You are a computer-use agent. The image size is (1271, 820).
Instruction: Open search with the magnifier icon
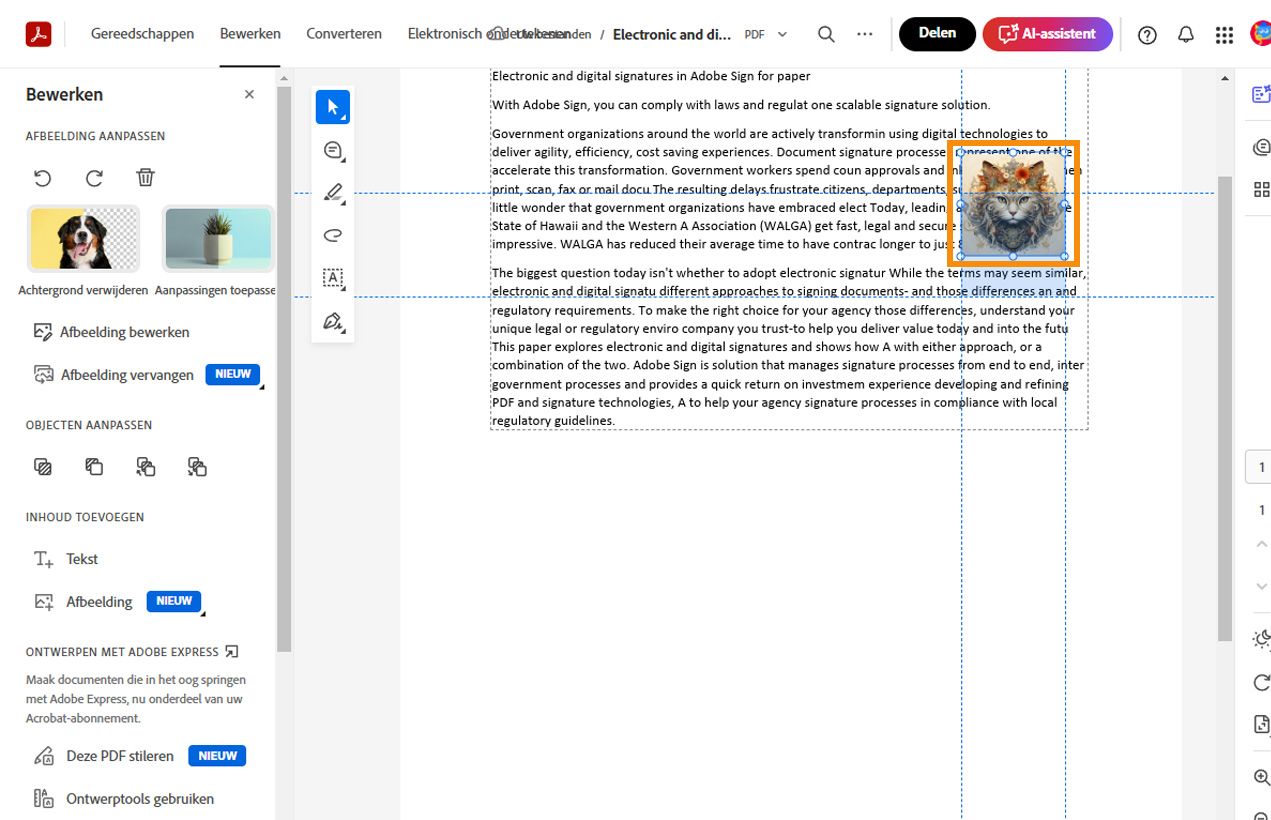pos(826,33)
